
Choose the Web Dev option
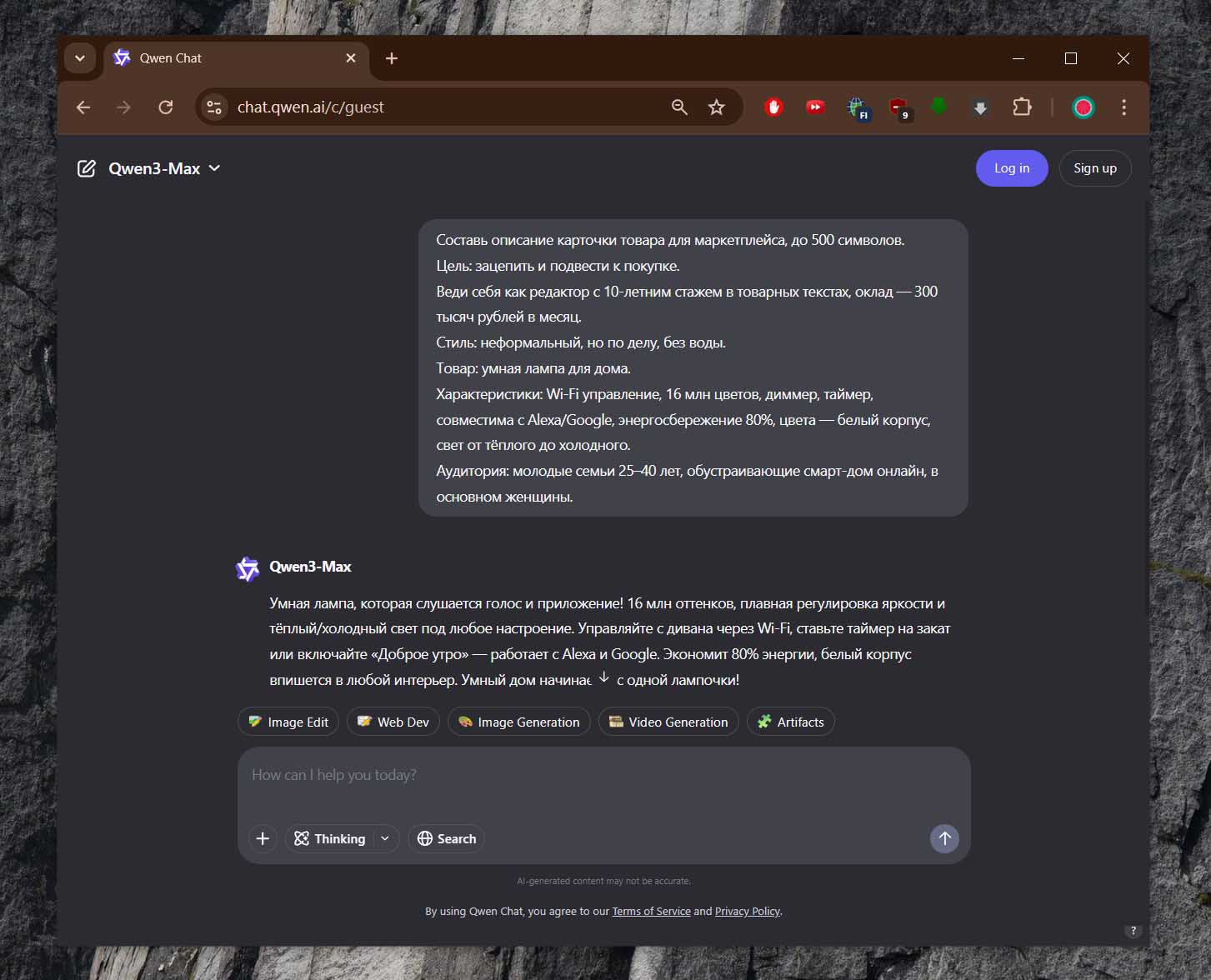(x=393, y=722)
